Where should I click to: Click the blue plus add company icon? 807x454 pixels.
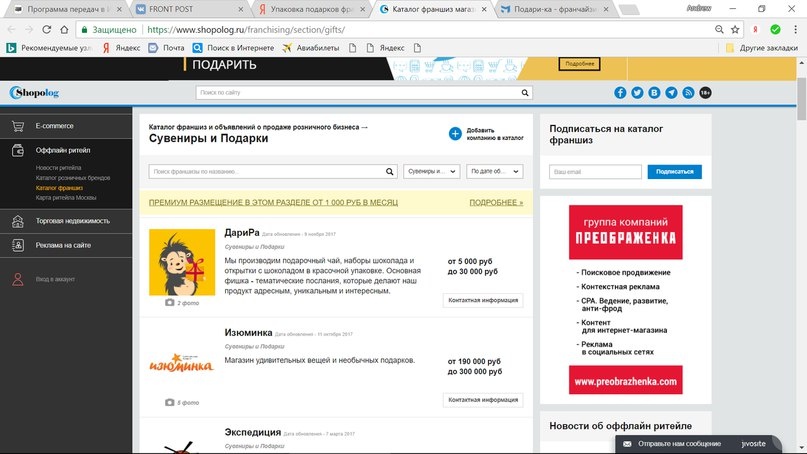click(455, 134)
